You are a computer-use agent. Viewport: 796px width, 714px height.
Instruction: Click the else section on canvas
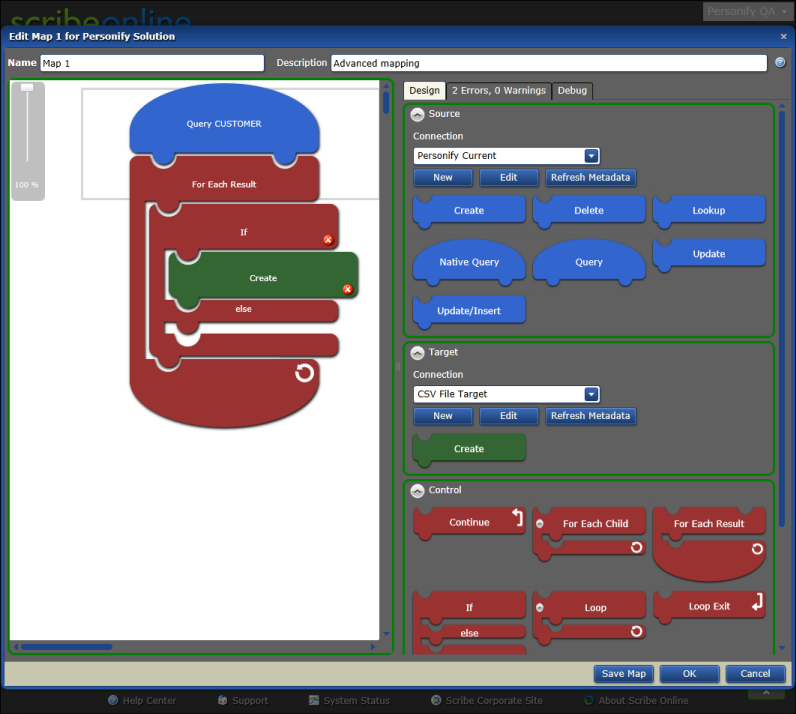243,309
